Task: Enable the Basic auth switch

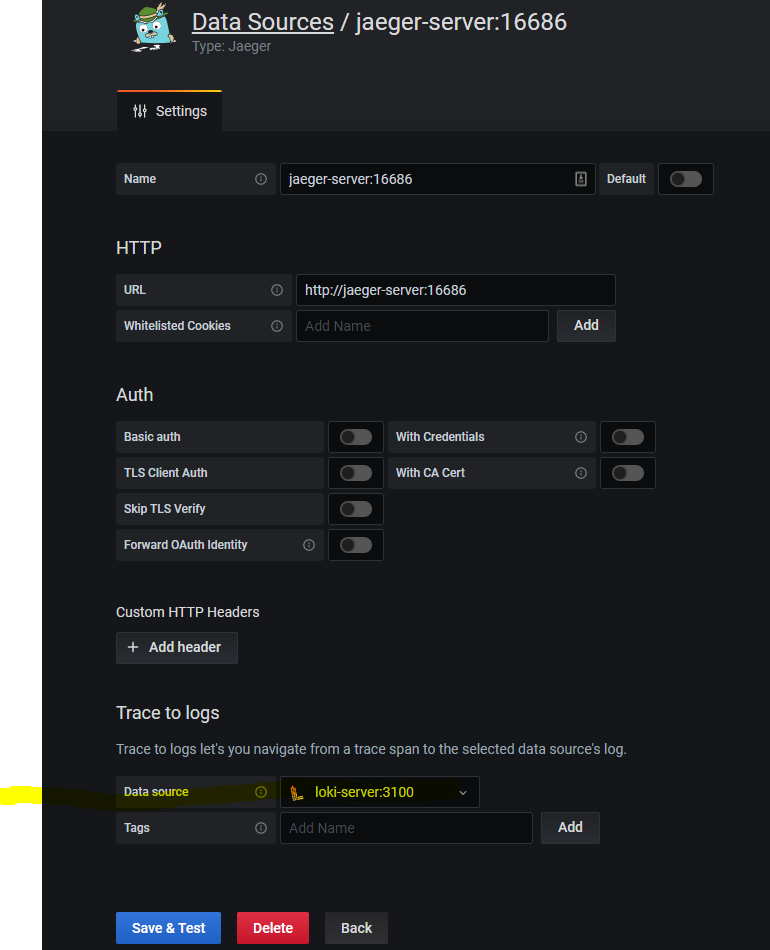Action: (356, 437)
